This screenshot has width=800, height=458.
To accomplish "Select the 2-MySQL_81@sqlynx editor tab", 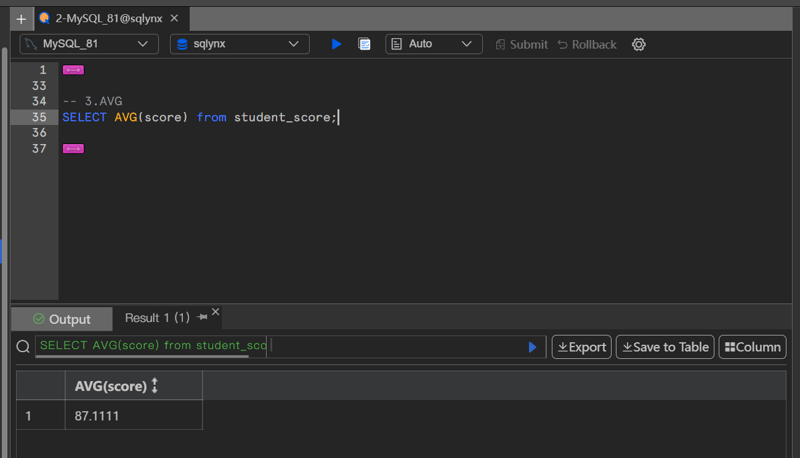I will click(x=112, y=19).
